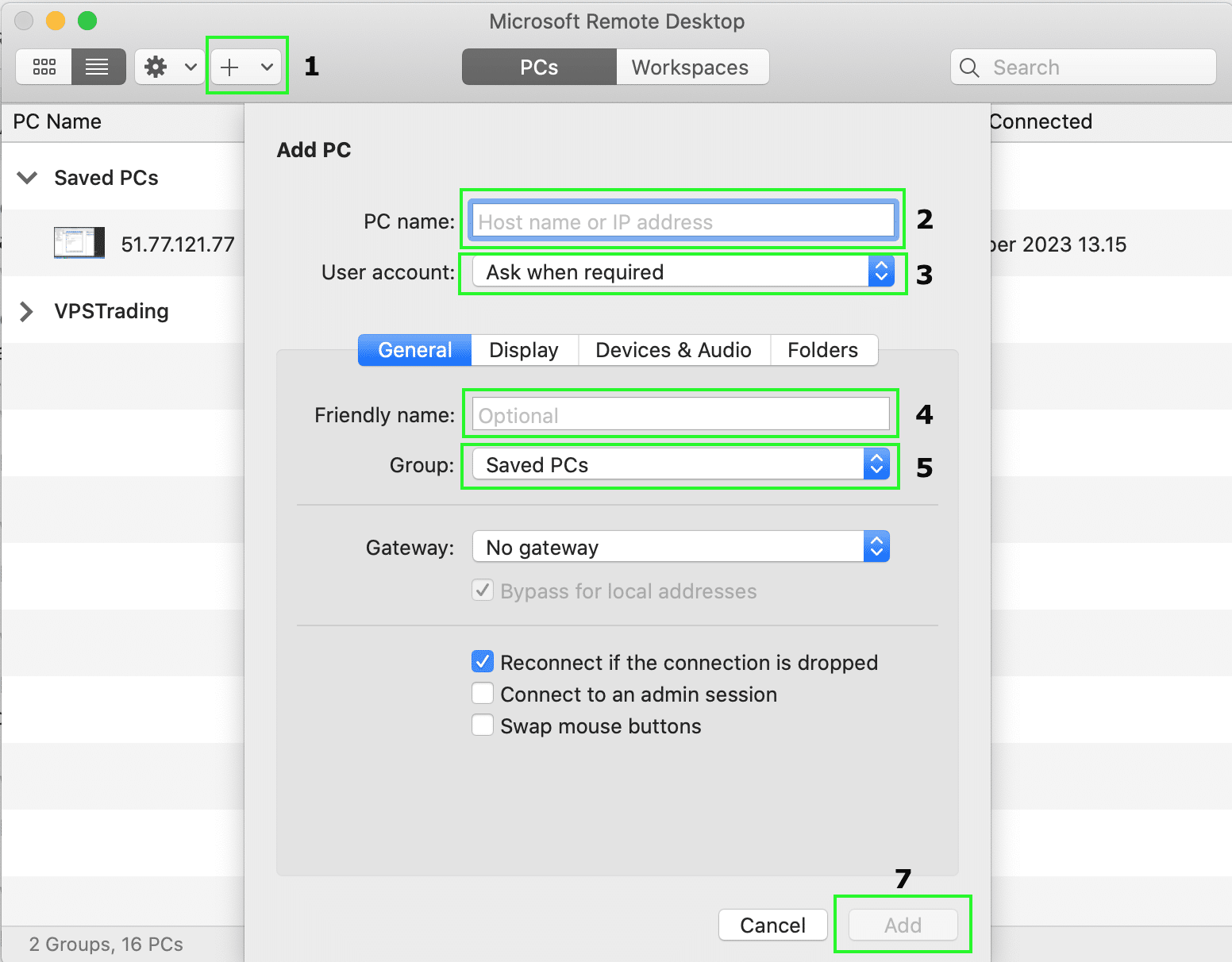Open the dropdown arrow next to plus
1232x962 pixels.
coord(267,67)
